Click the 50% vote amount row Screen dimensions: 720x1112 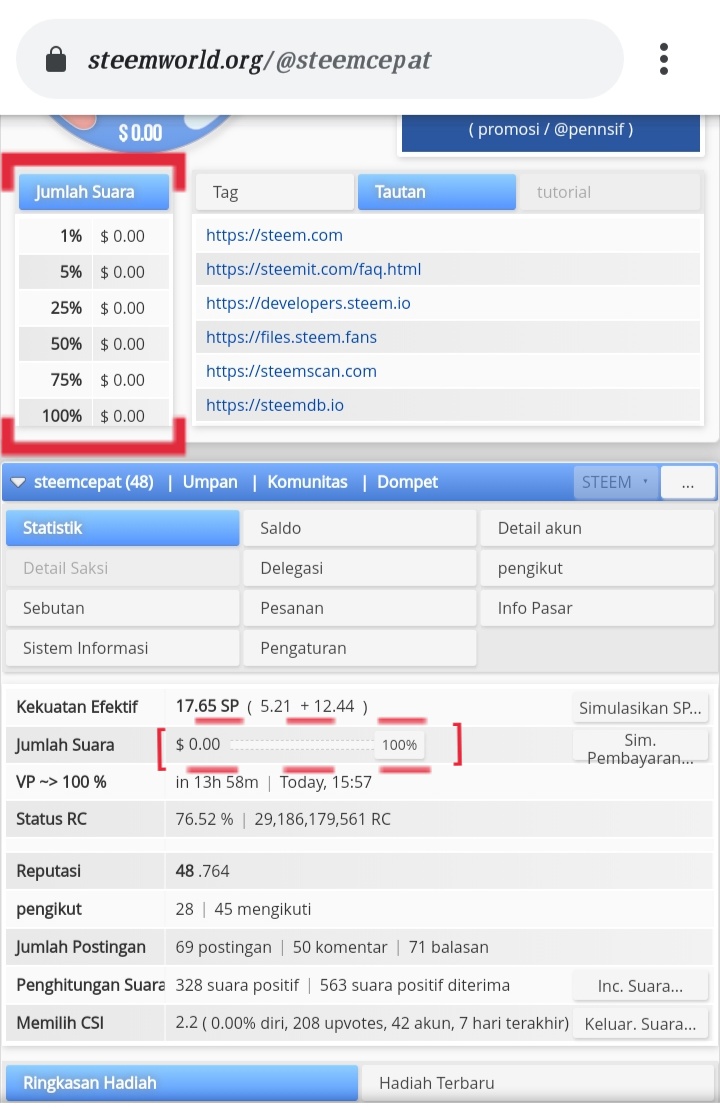(94, 344)
